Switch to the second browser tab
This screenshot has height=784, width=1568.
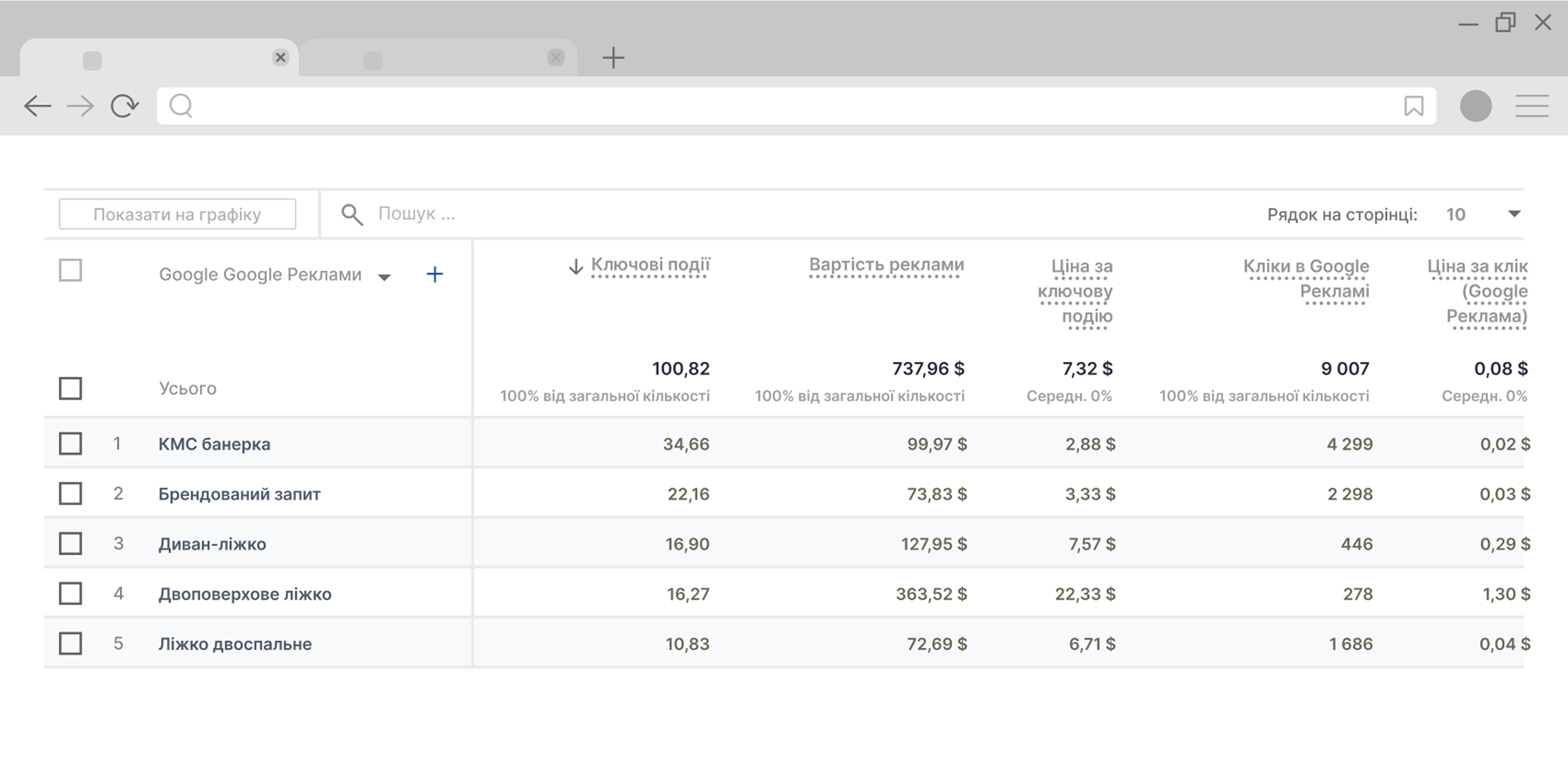[x=438, y=59]
